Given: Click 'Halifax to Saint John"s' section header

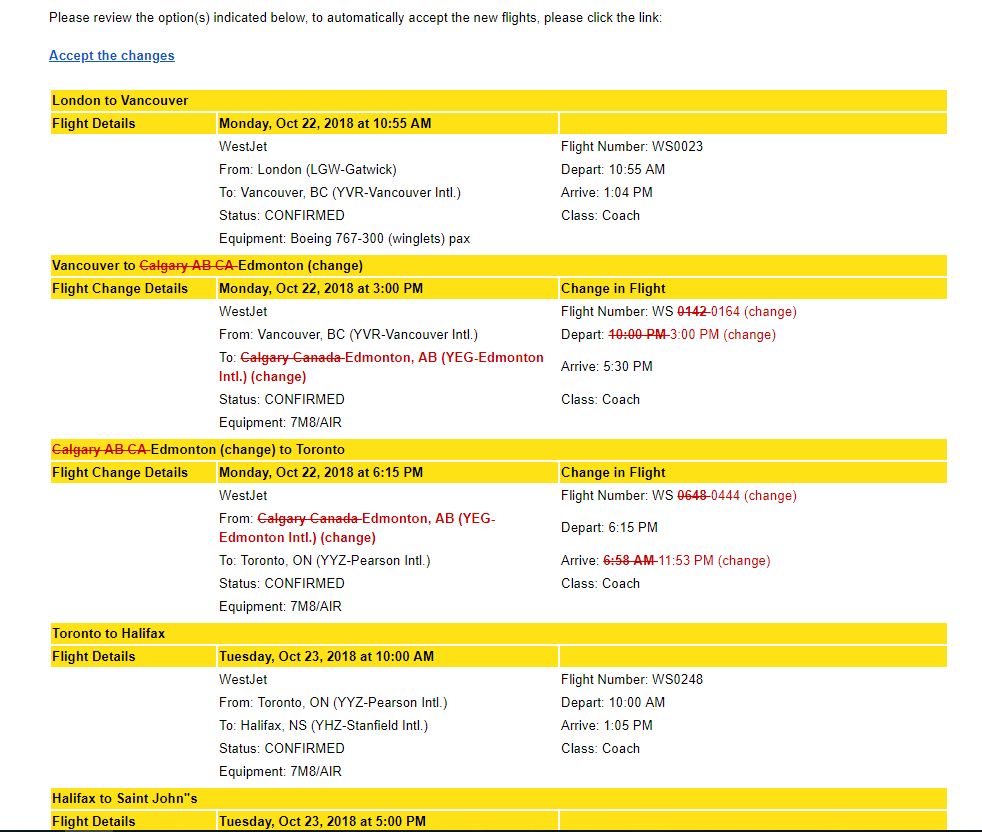Looking at the screenshot, I should coord(499,798).
